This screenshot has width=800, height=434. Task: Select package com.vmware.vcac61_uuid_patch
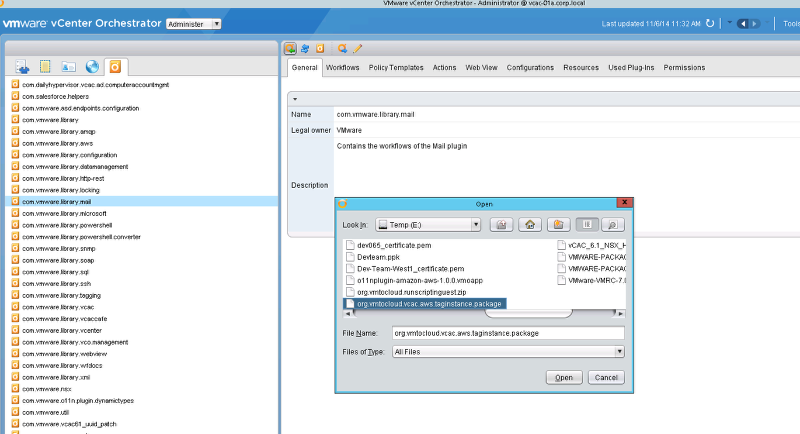click(x=69, y=424)
